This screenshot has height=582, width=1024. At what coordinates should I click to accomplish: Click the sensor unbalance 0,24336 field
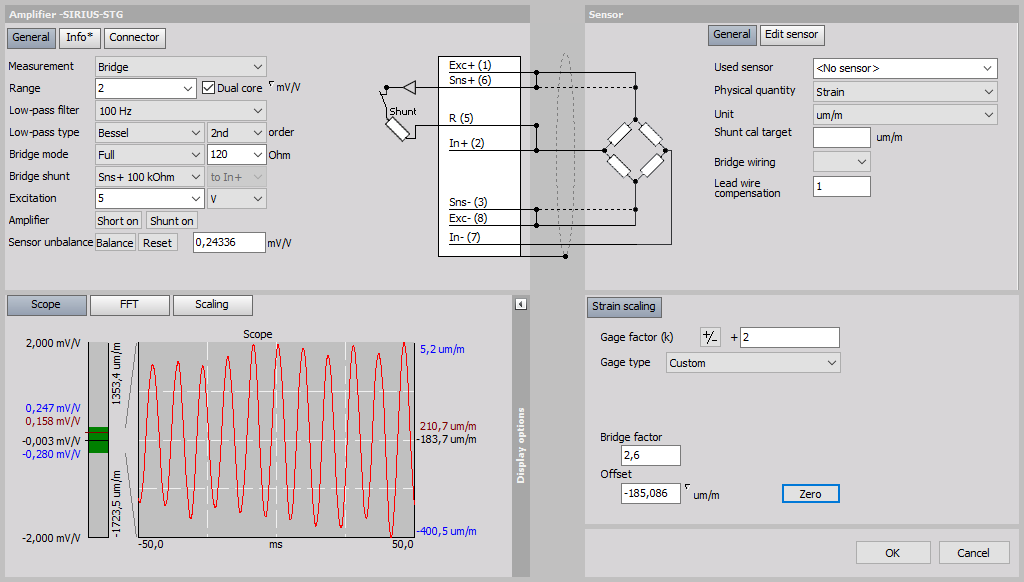point(229,242)
